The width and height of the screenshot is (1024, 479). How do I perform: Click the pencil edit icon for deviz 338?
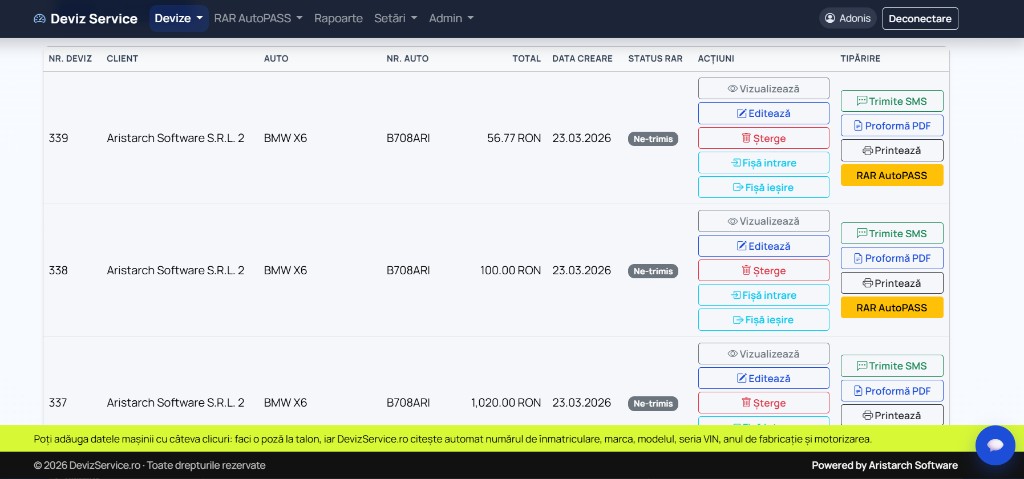tap(741, 246)
